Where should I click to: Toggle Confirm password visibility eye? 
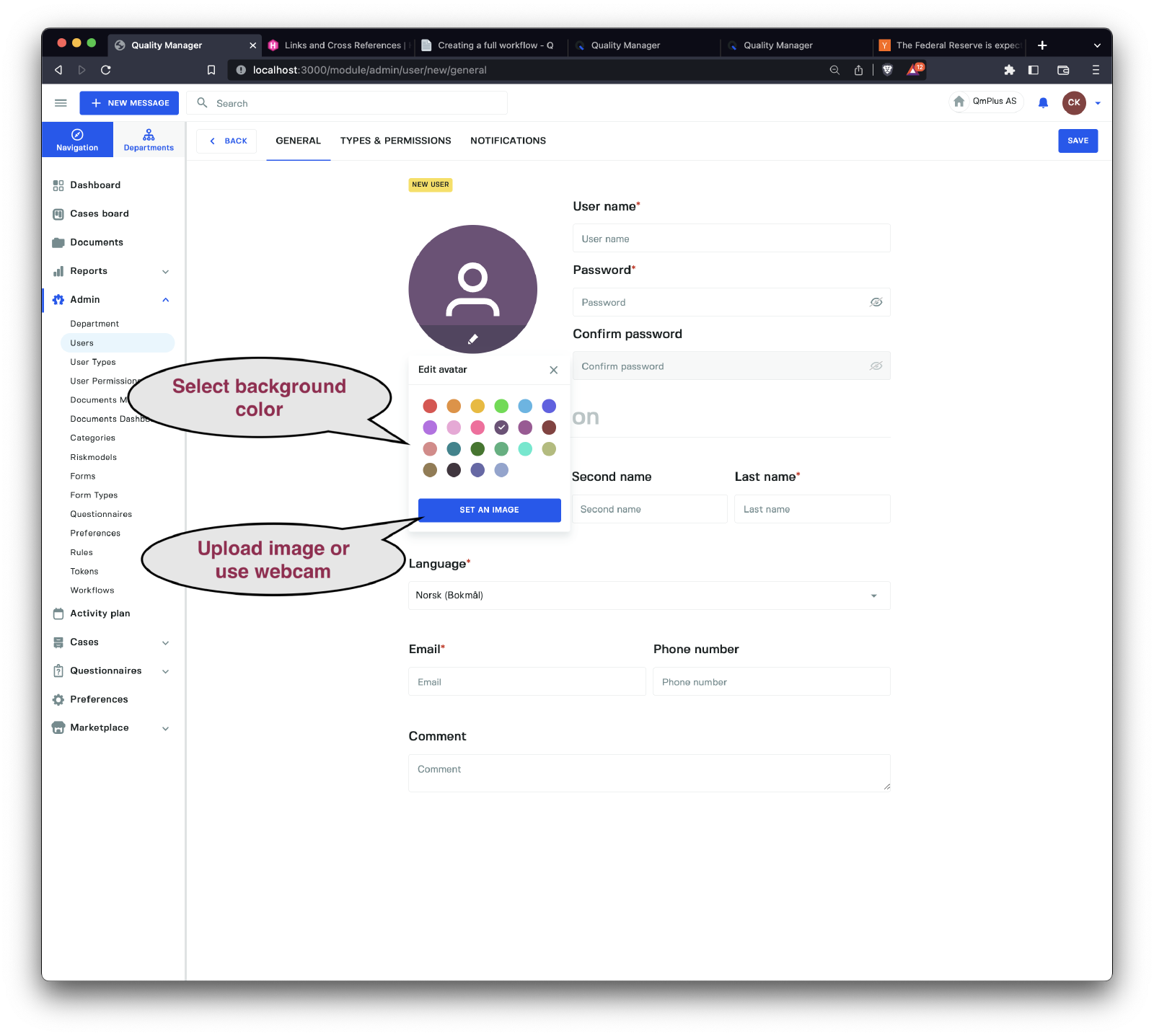(x=876, y=366)
